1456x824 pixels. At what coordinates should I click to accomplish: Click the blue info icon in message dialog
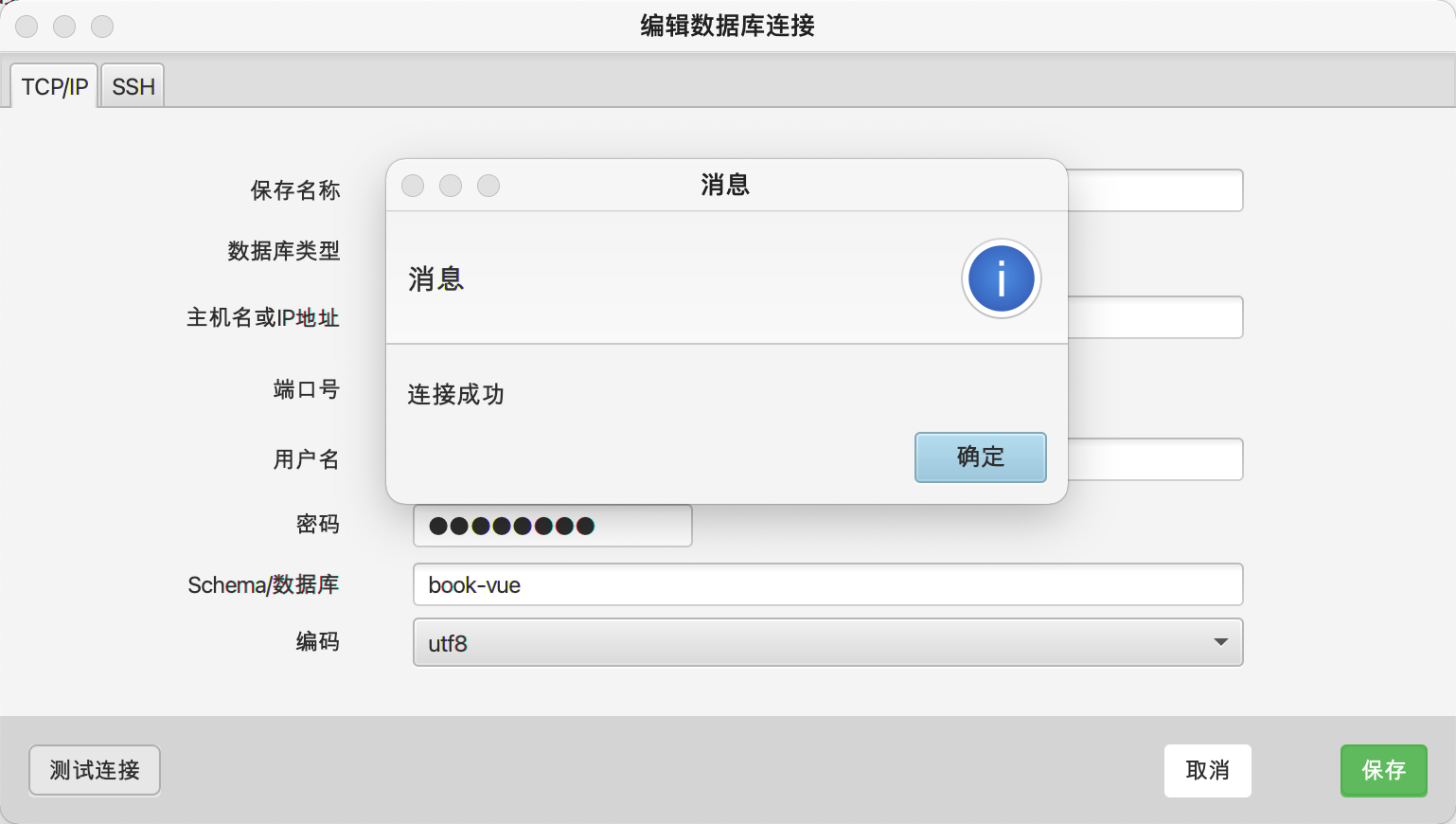pos(1001,278)
